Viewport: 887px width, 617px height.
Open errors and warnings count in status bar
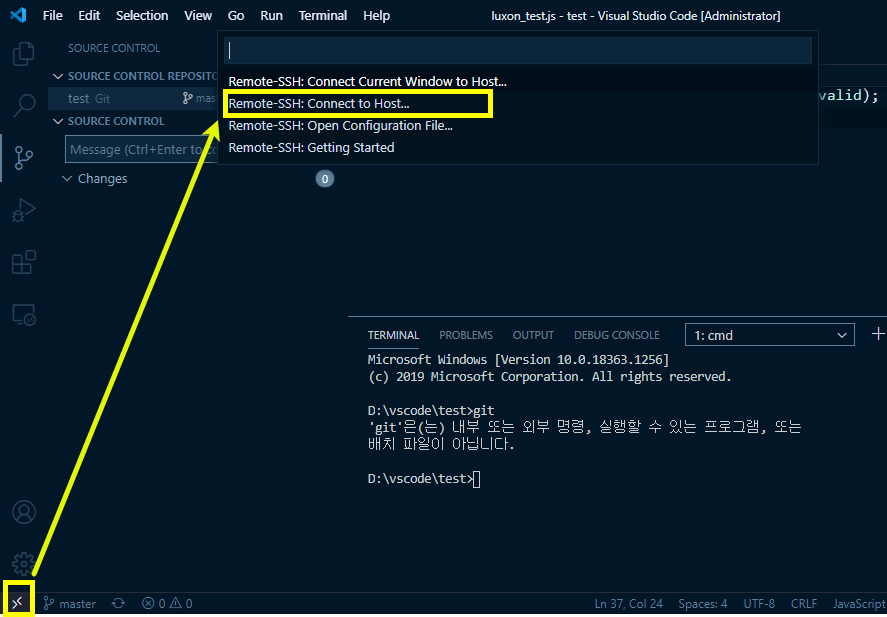pos(167,603)
